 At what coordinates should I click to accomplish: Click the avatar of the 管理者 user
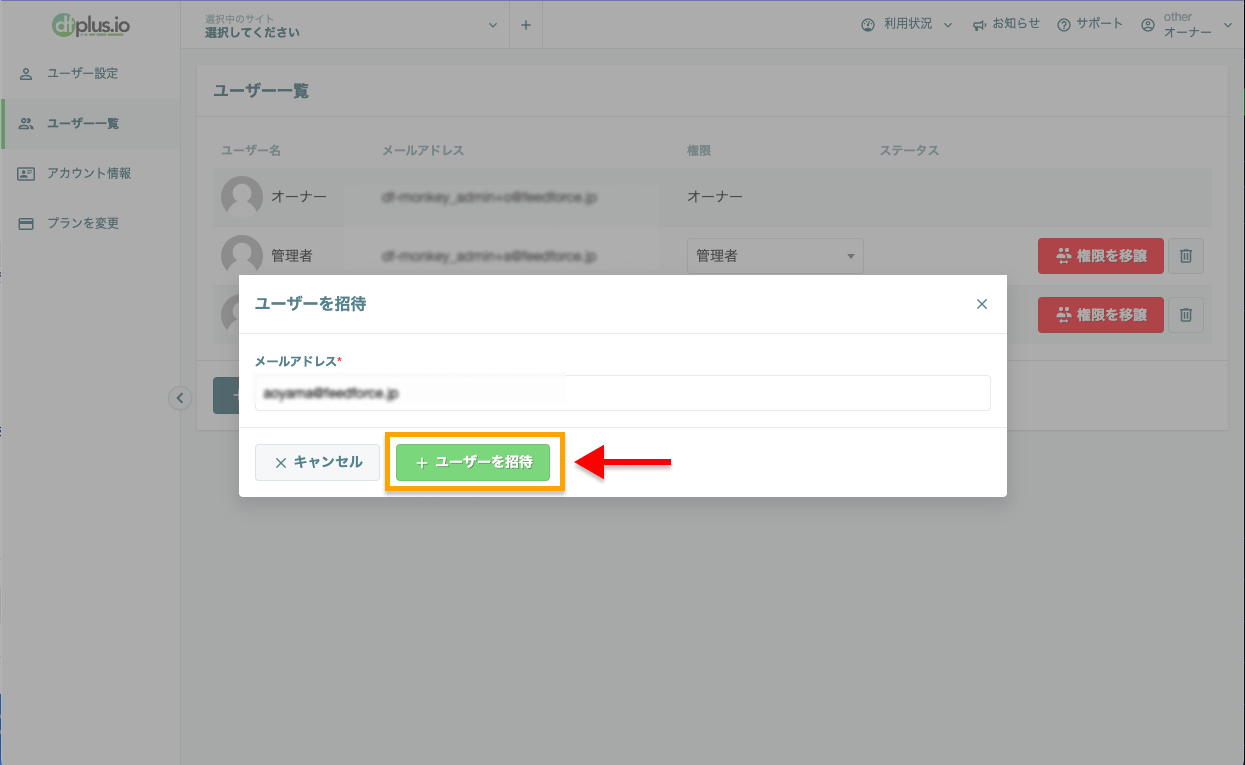coord(242,256)
